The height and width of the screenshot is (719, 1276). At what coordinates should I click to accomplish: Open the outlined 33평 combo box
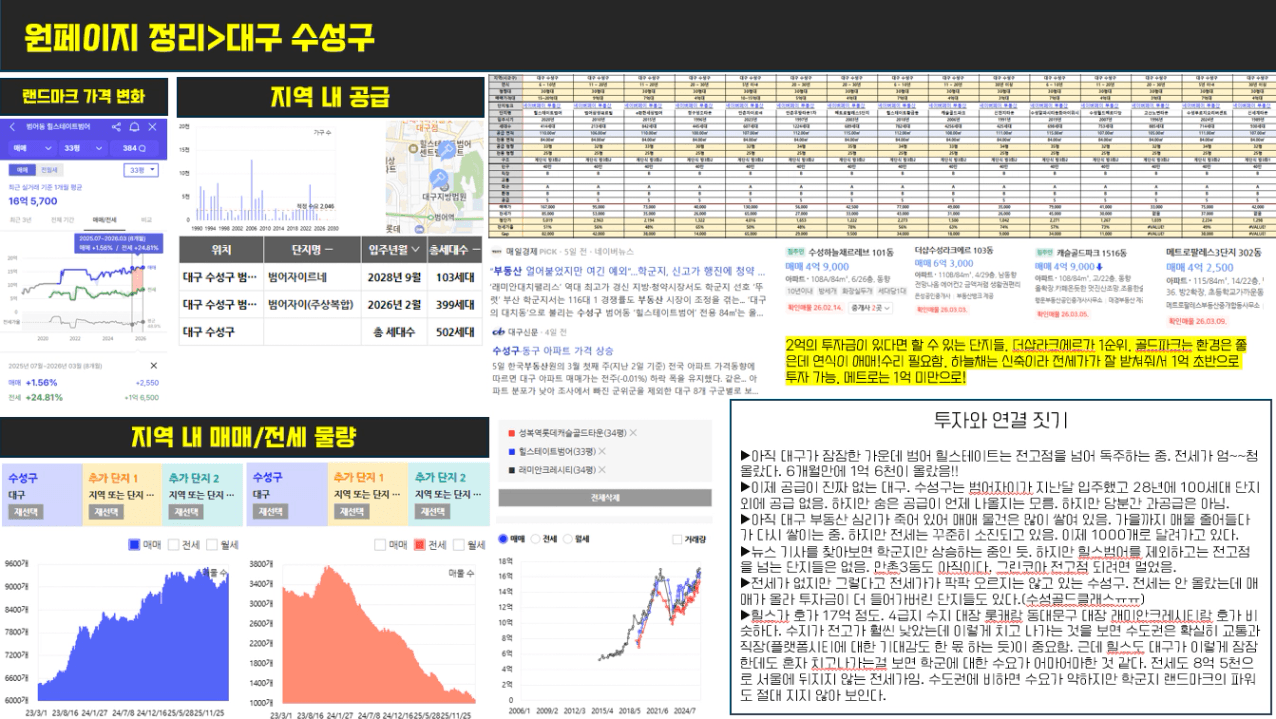coord(140,170)
